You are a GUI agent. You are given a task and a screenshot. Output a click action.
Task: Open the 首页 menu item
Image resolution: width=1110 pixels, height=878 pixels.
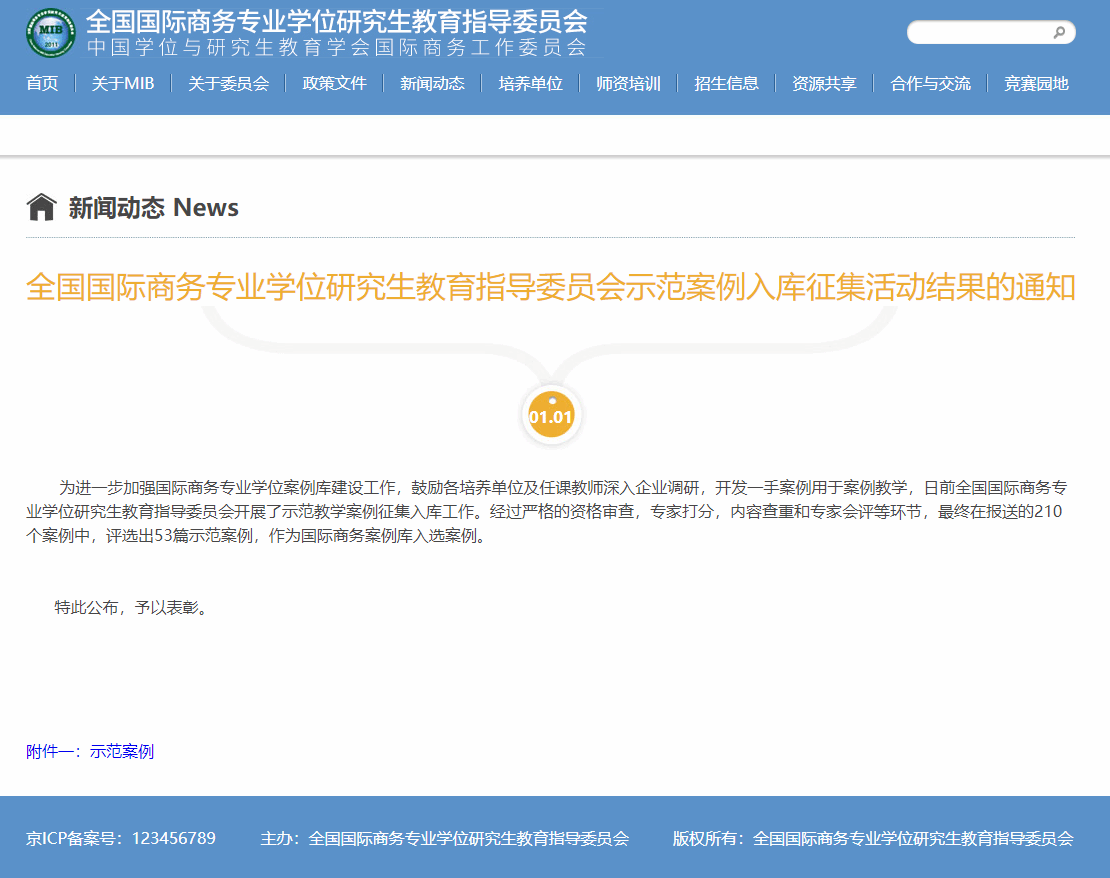(42, 84)
